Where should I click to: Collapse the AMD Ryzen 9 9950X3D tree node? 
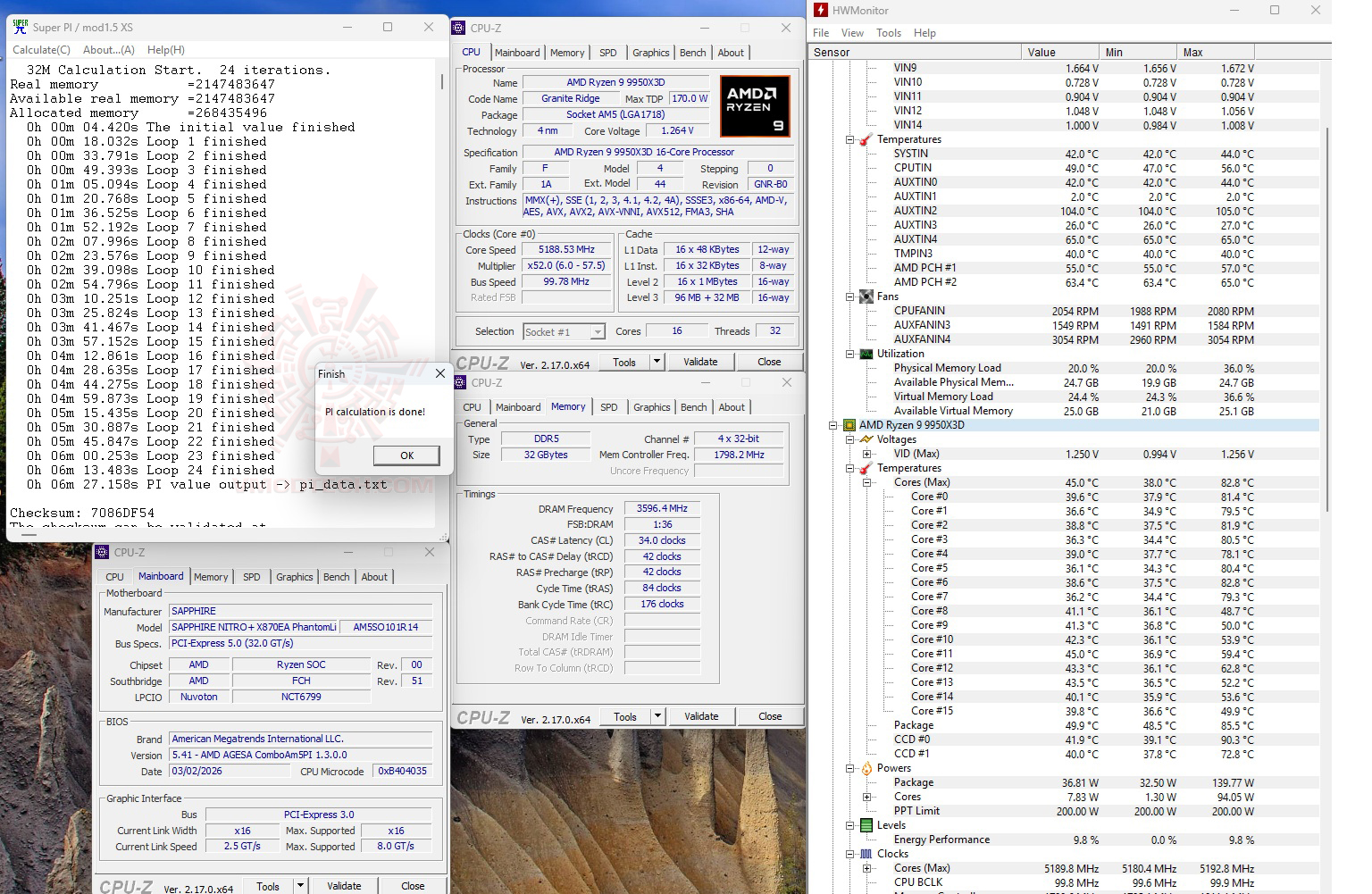[834, 425]
